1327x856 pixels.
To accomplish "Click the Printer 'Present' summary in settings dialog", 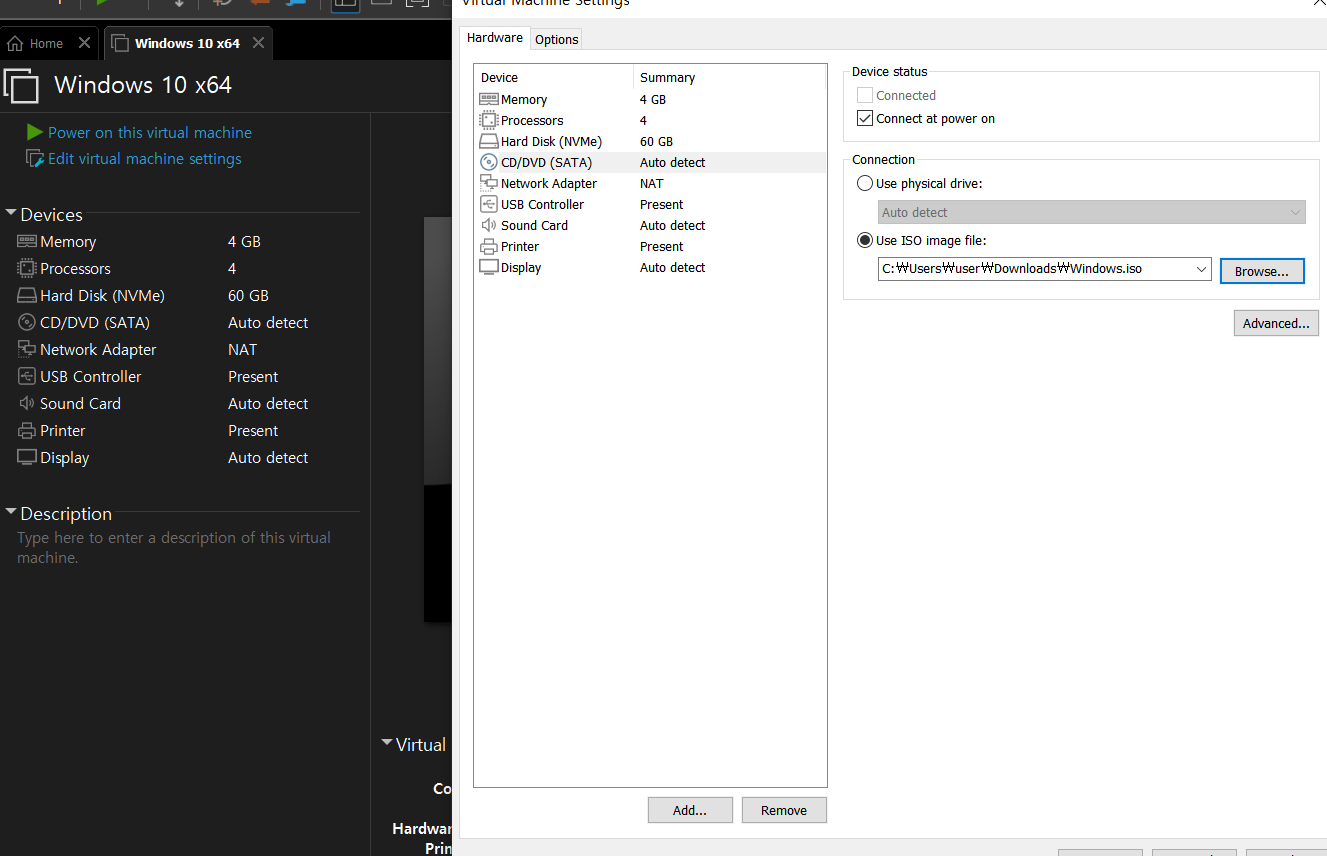I will (x=662, y=246).
